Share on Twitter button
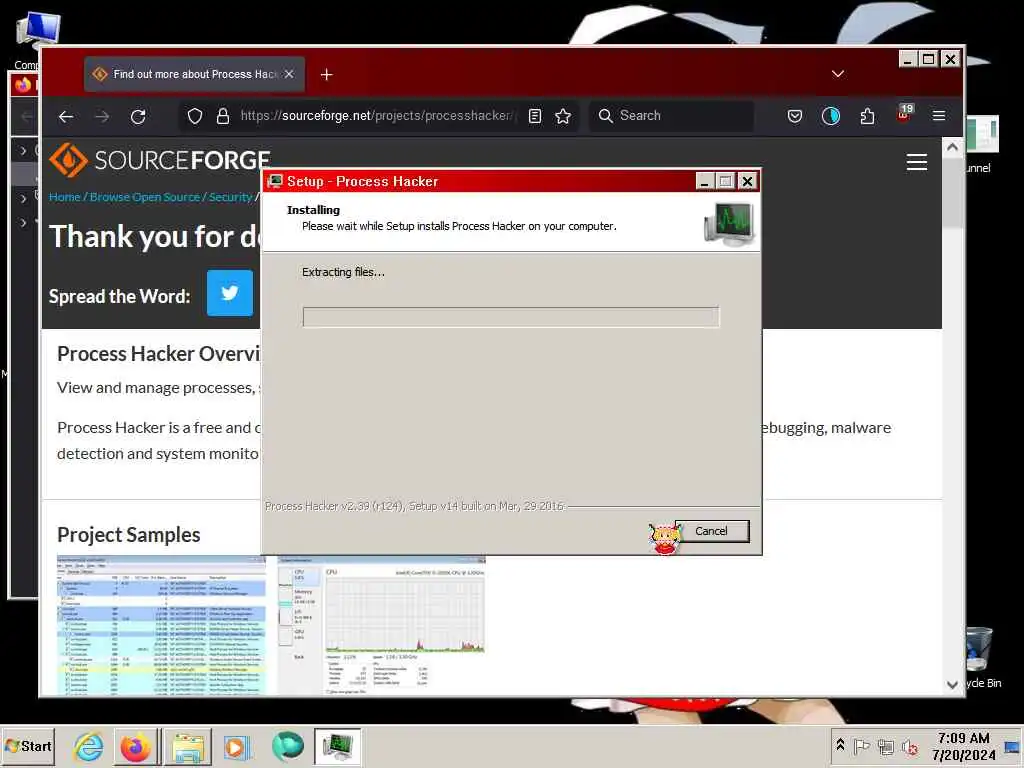This screenshot has width=1024, height=768. (230, 293)
